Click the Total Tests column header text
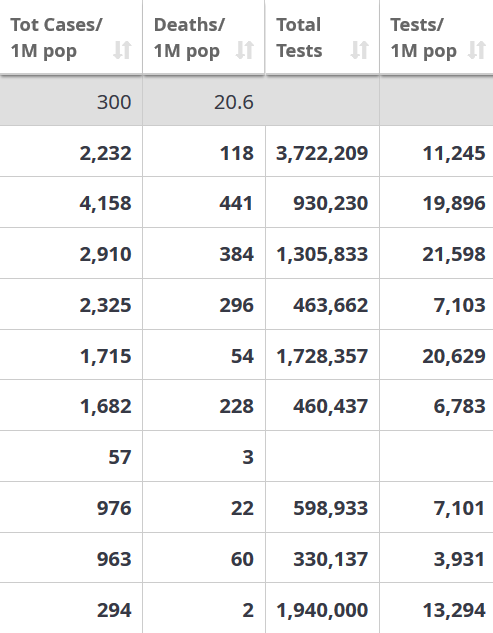 coord(299,38)
